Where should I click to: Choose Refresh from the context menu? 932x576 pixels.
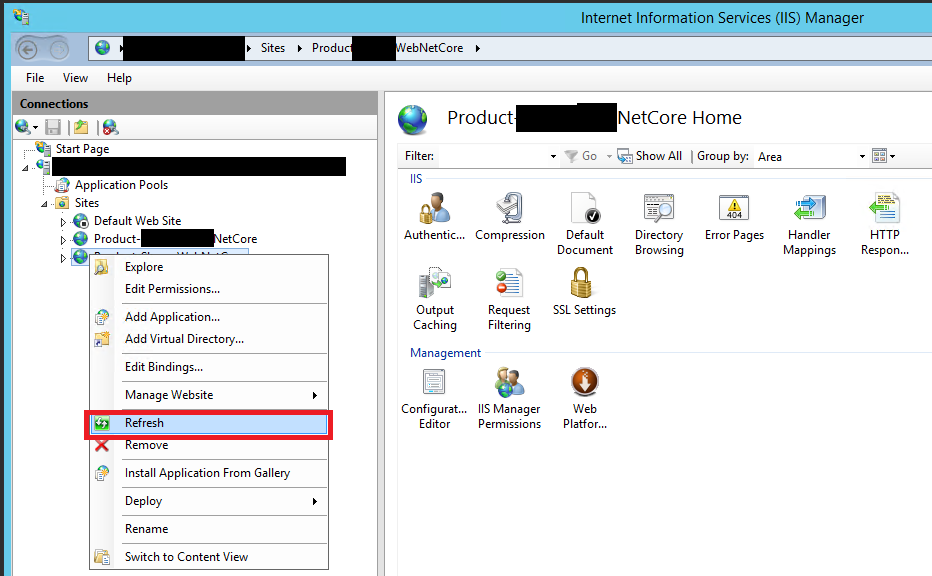[208, 423]
